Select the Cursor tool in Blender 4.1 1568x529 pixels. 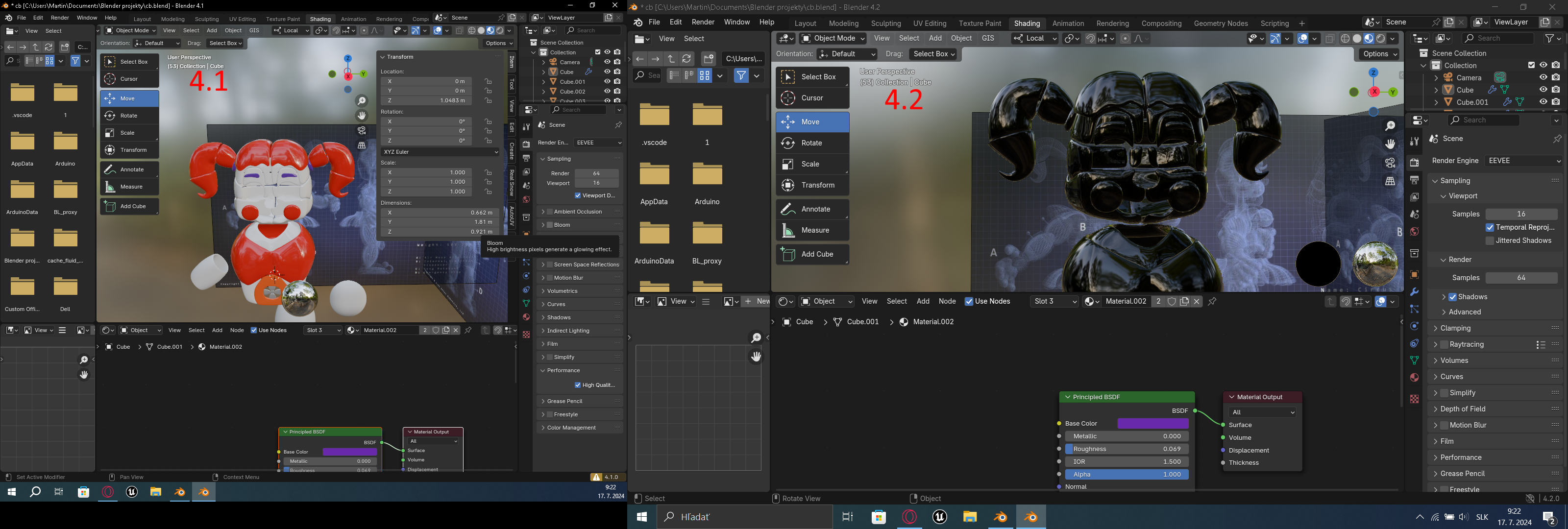coord(130,79)
